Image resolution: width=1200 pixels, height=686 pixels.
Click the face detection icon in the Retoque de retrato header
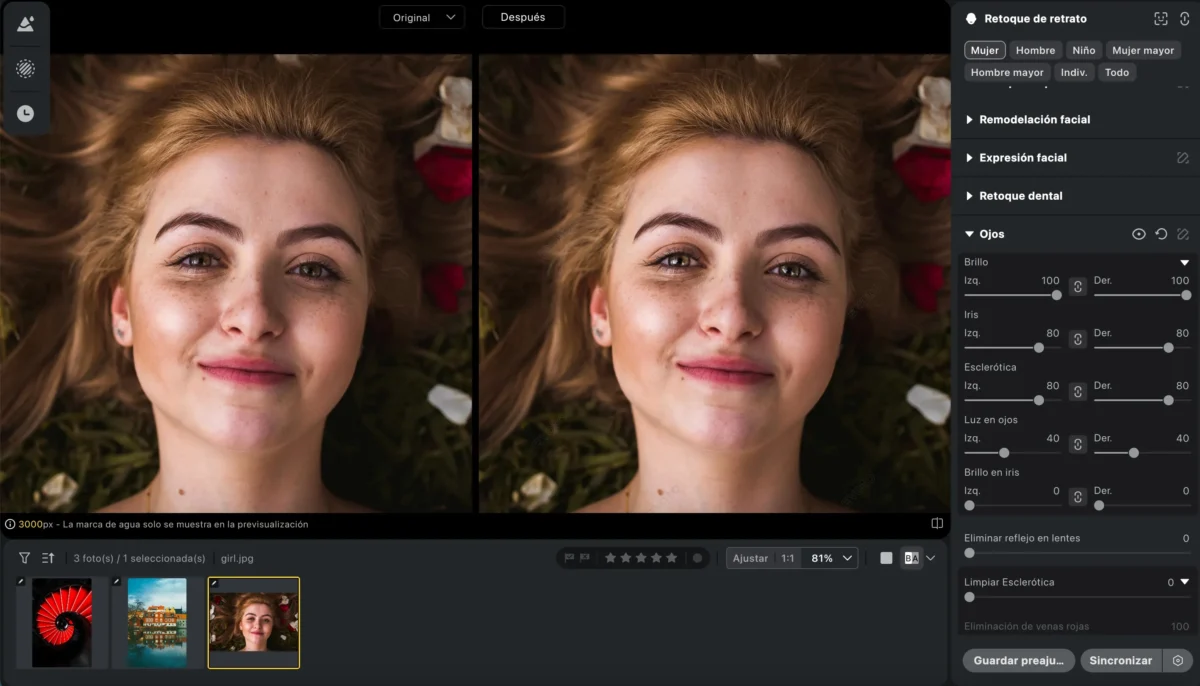pos(1161,19)
